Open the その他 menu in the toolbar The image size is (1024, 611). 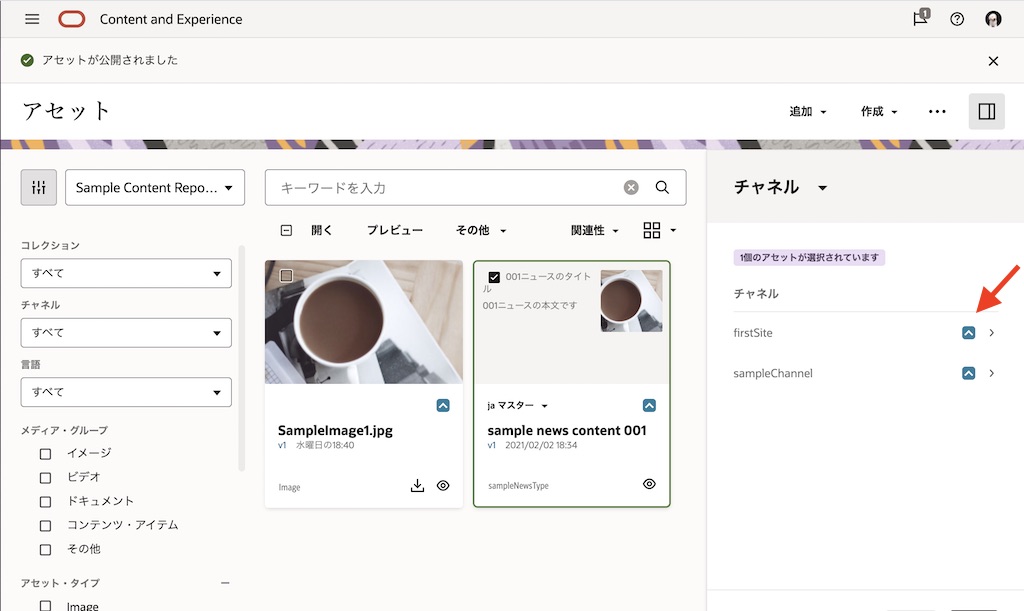tap(479, 230)
